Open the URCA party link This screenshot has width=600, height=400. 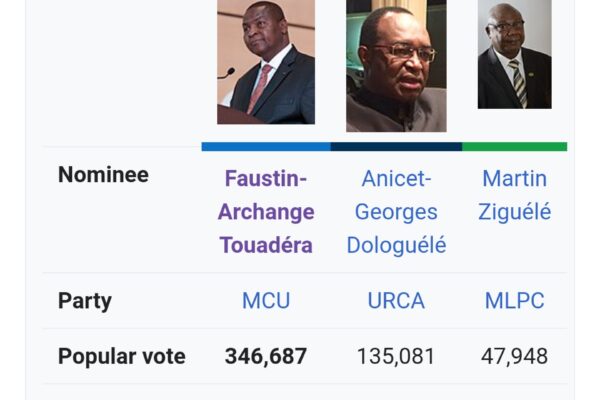(396, 300)
